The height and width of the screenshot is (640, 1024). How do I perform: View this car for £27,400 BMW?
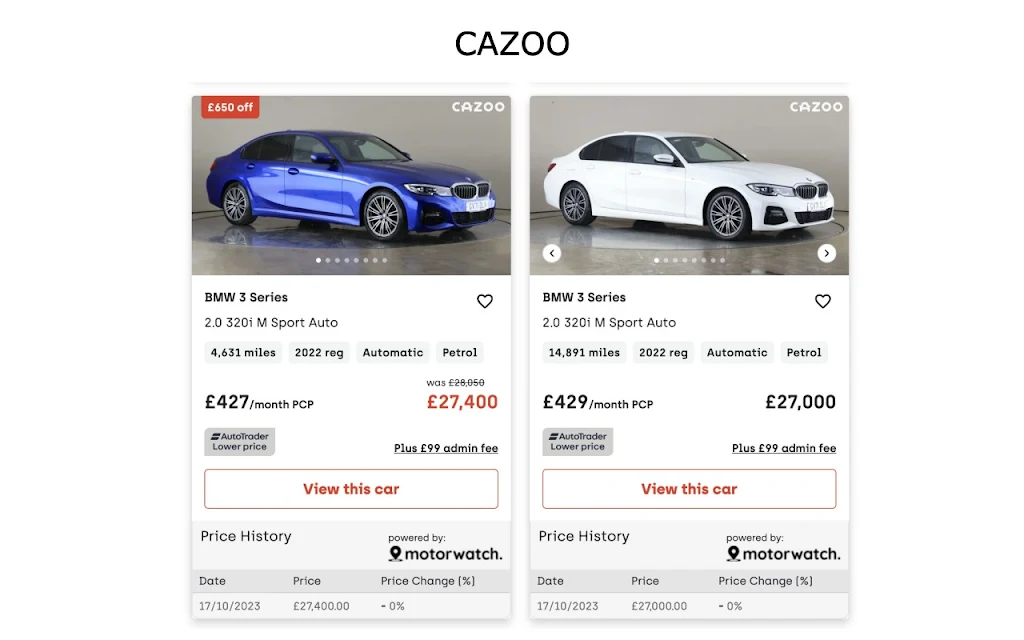(x=351, y=489)
